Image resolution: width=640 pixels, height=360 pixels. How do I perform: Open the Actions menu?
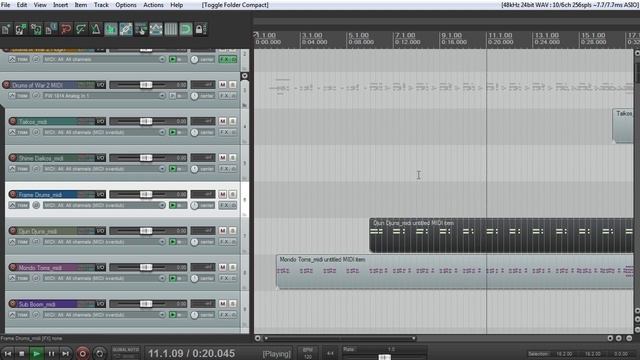pos(153,5)
